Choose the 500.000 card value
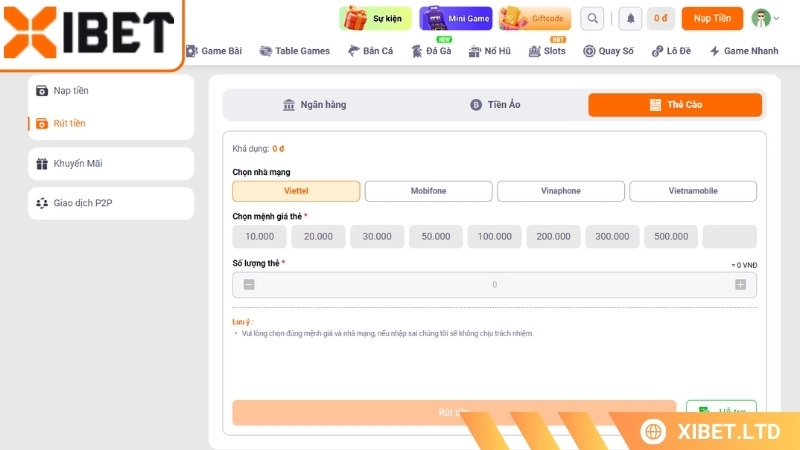 click(671, 237)
